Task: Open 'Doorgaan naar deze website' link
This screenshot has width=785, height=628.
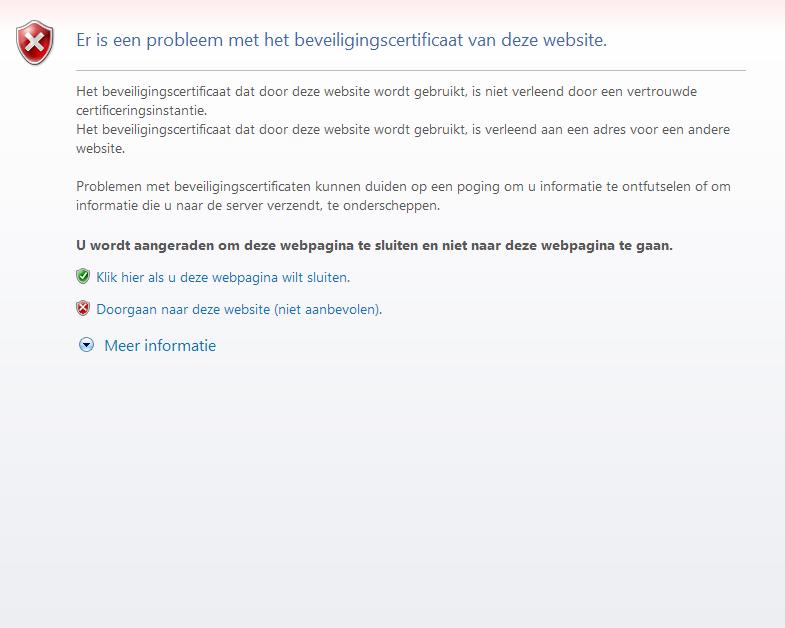Action: point(184,310)
